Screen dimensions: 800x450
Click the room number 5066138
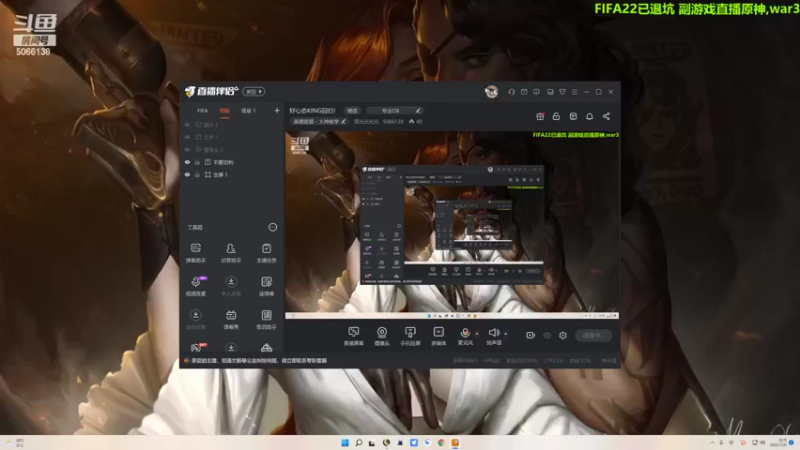[393, 121]
